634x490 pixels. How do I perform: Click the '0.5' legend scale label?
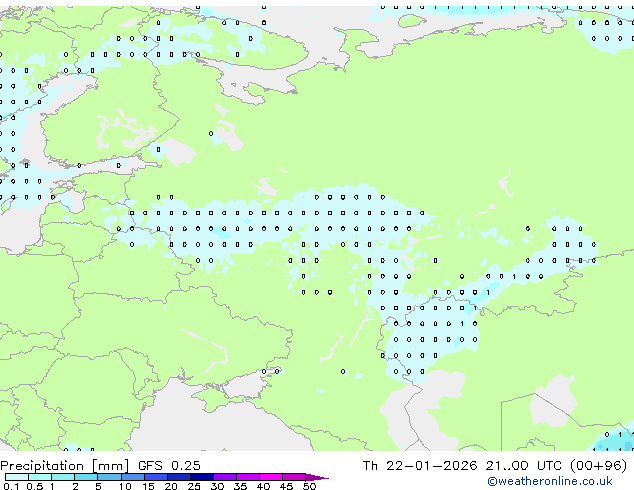pyautogui.click(x=34, y=486)
